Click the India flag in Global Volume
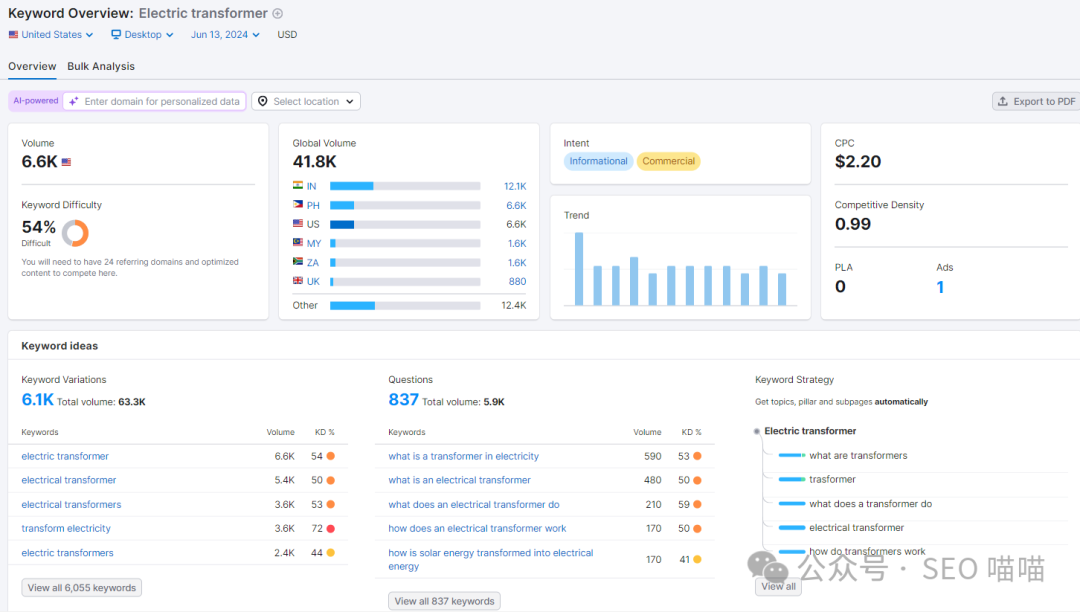Viewport: 1080px width, 612px height. pyautogui.click(x=298, y=186)
